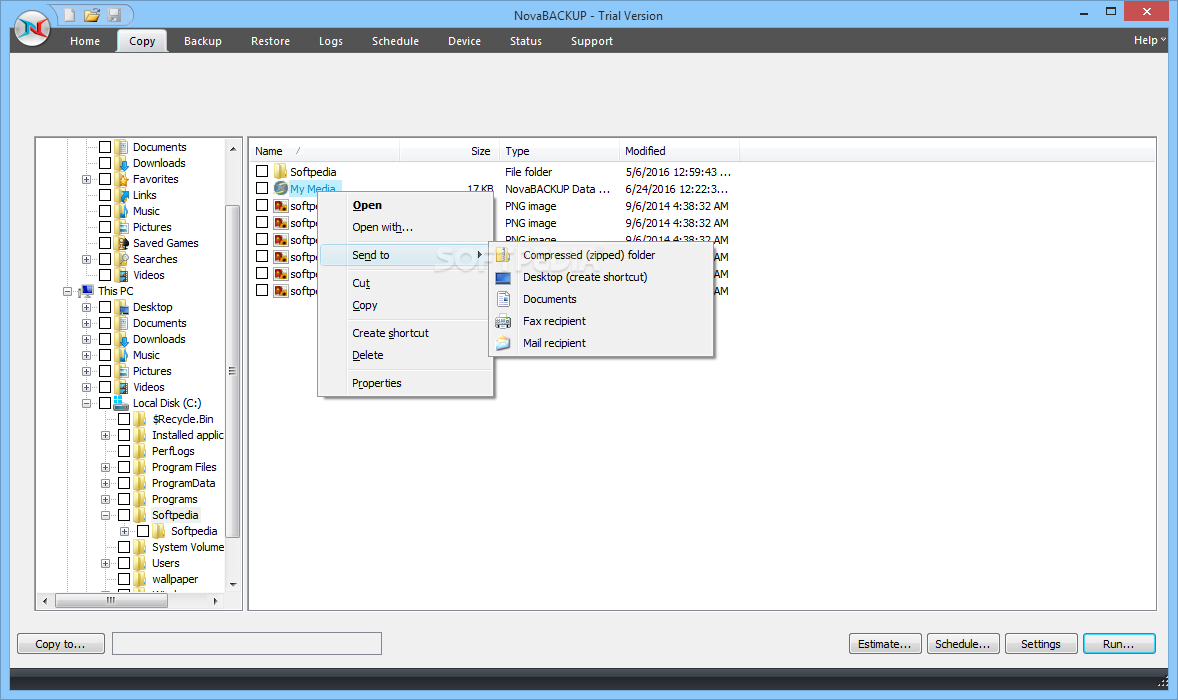1178x700 pixels.
Task: Click the $Recycle.Bin folder icon
Action: (140, 419)
